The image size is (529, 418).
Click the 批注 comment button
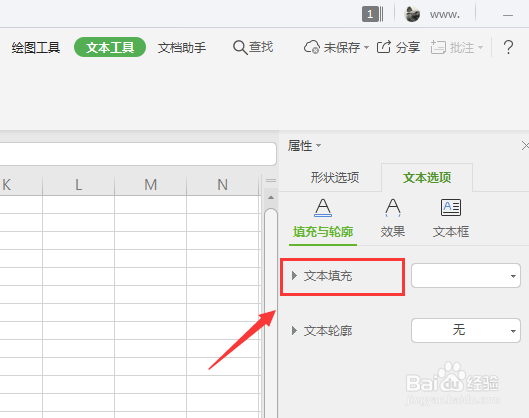(x=453, y=47)
